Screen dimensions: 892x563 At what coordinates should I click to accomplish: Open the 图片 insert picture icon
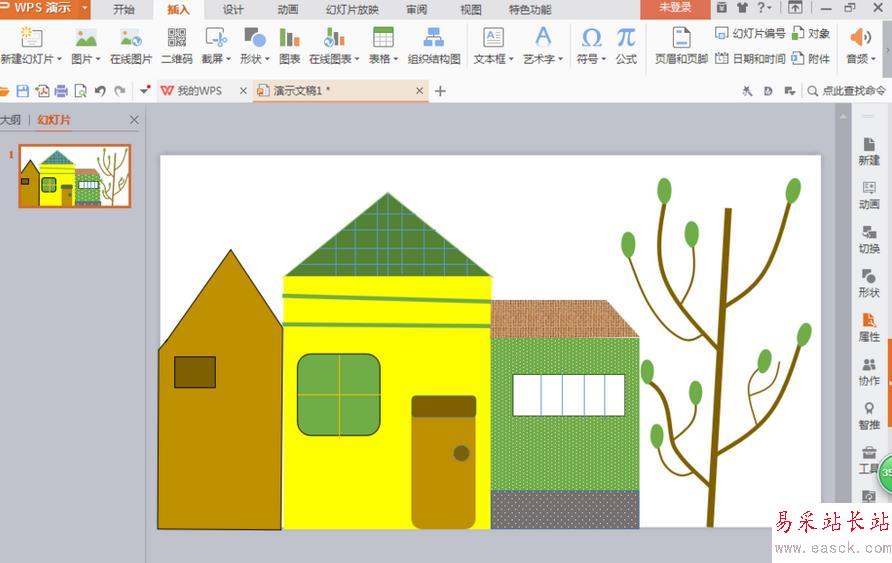86,38
